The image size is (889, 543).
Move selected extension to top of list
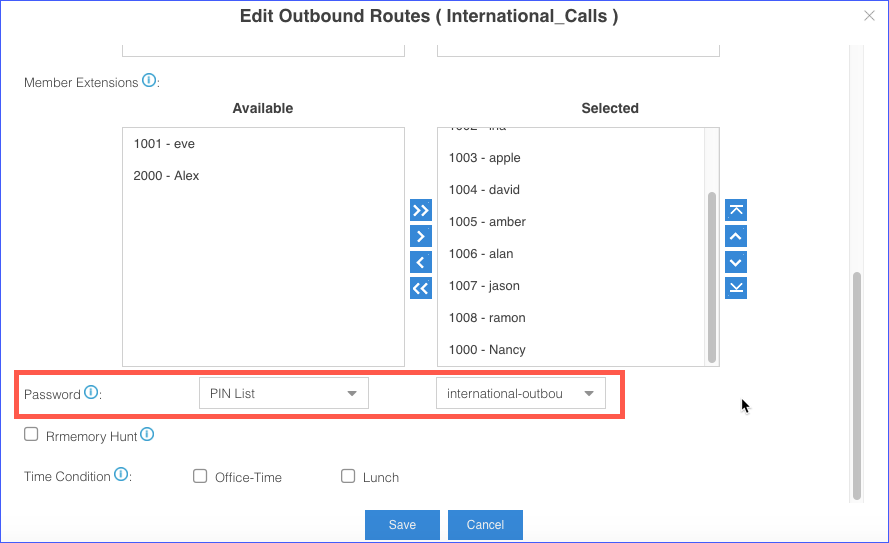[x=736, y=210]
